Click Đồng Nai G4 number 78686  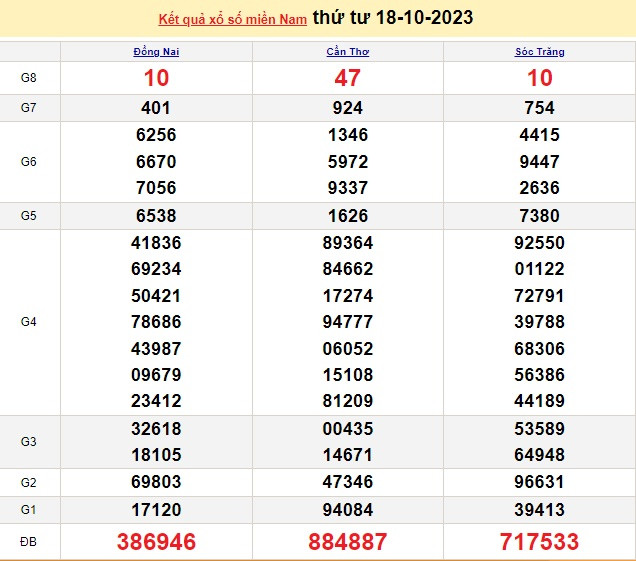(x=156, y=322)
